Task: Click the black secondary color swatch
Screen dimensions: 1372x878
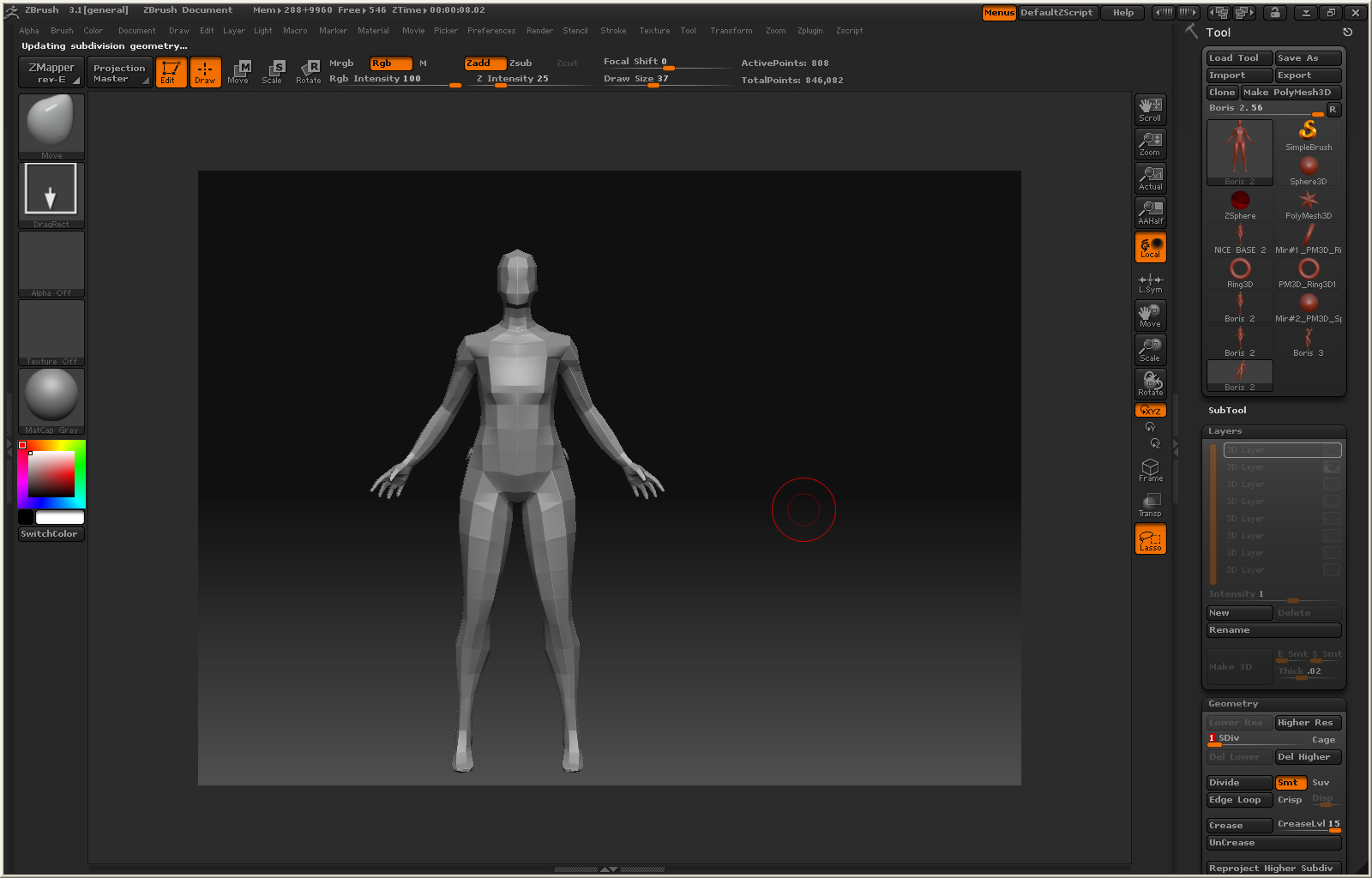Action: [x=26, y=517]
